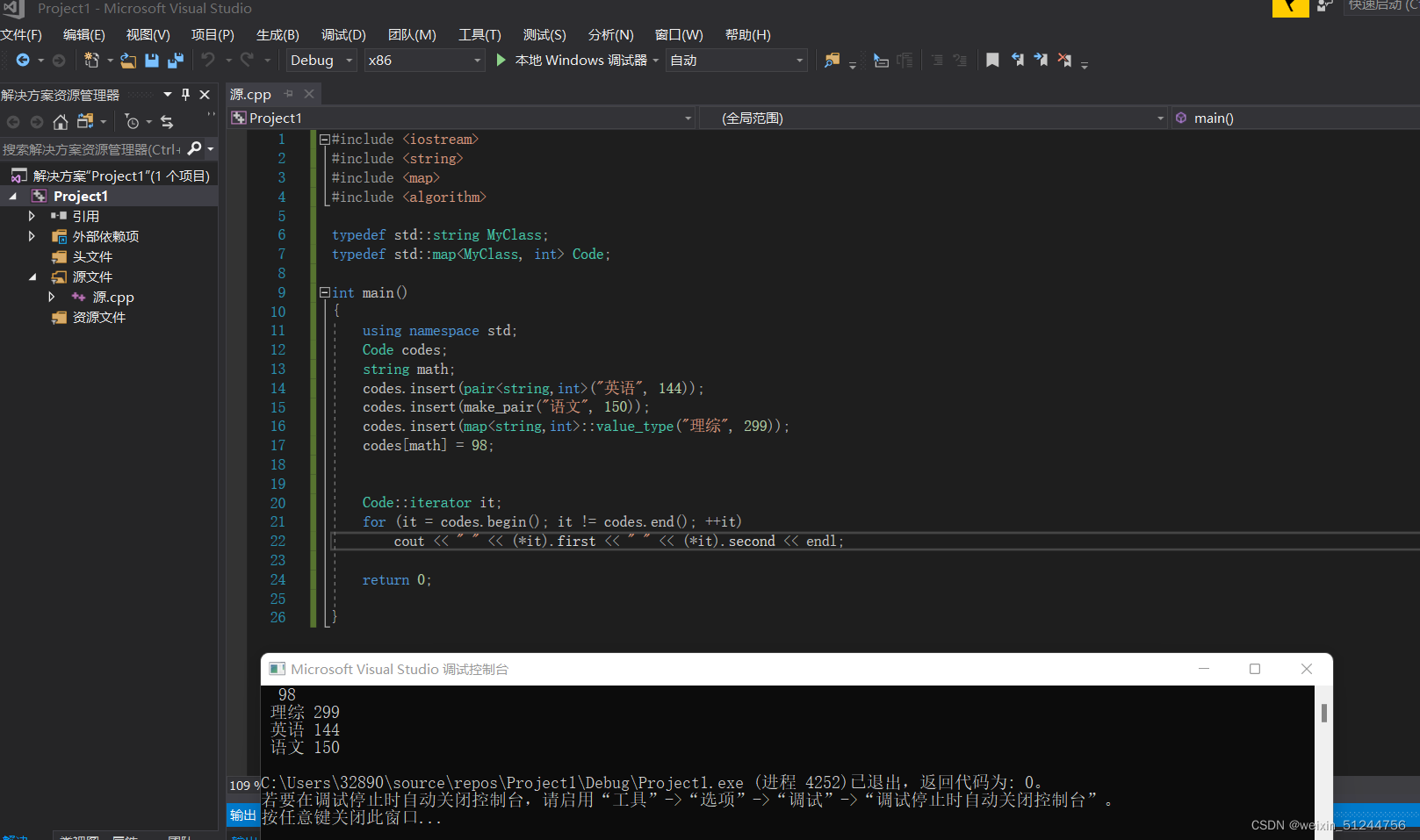
Task: Jump to previous bookmark icon
Action: (x=1017, y=60)
